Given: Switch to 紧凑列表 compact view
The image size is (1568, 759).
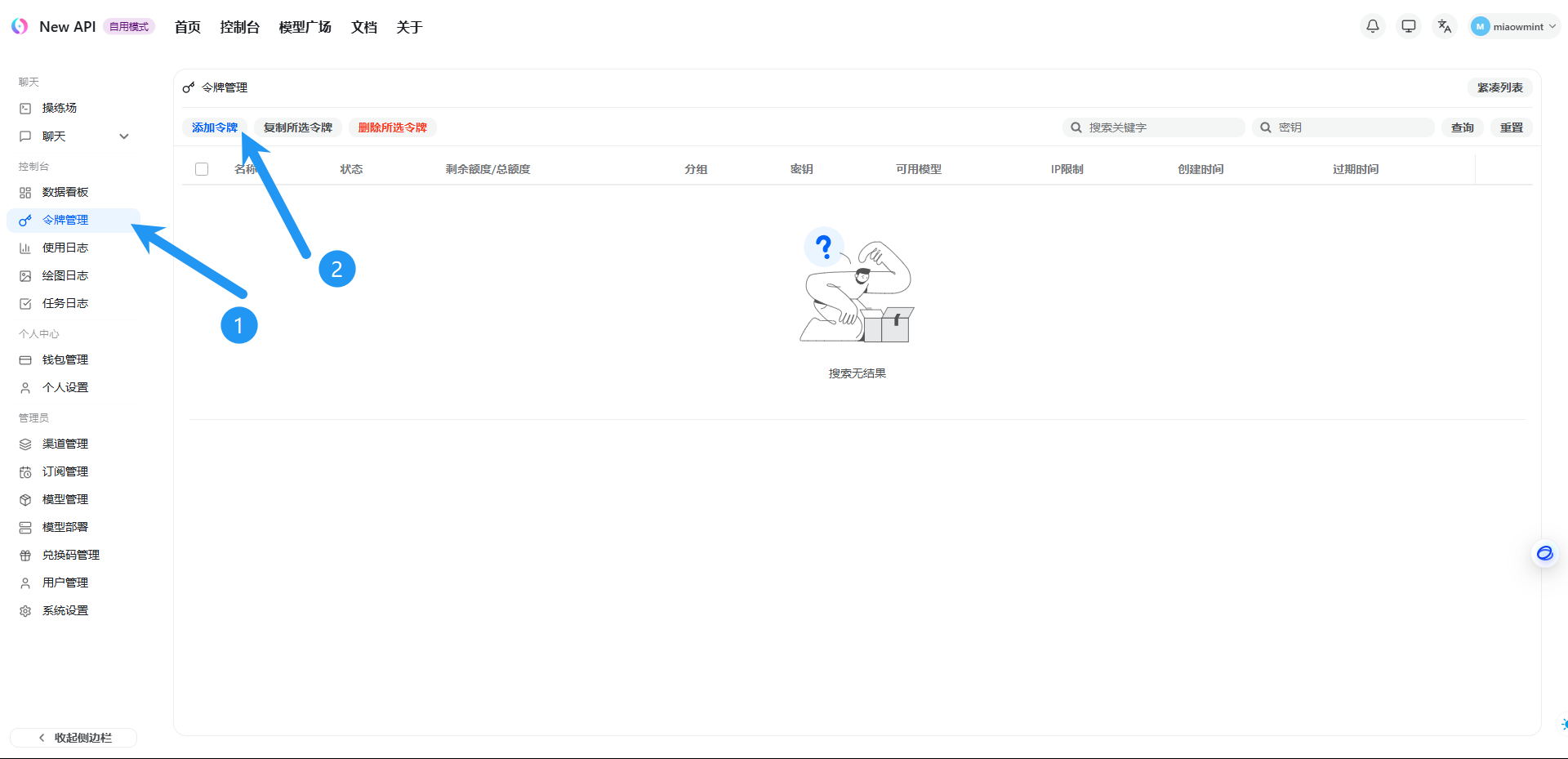Looking at the screenshot, I should pos(1499,87).
